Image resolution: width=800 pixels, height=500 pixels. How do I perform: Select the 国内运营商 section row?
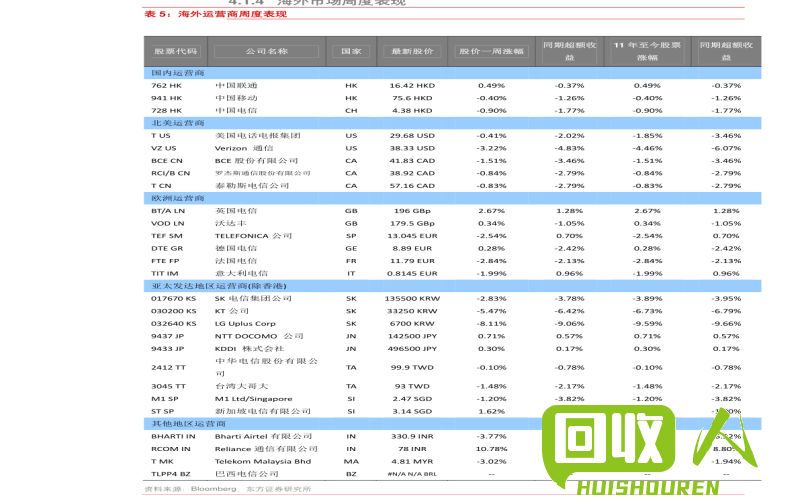click(453, 73)
